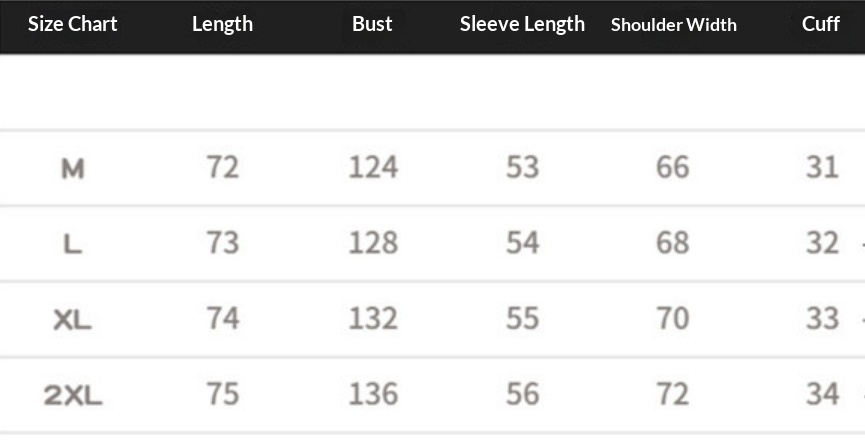Select the Sleeve Length header
Image resolution: width=865 pixels, height=440 pixels.
coord(522,24)
